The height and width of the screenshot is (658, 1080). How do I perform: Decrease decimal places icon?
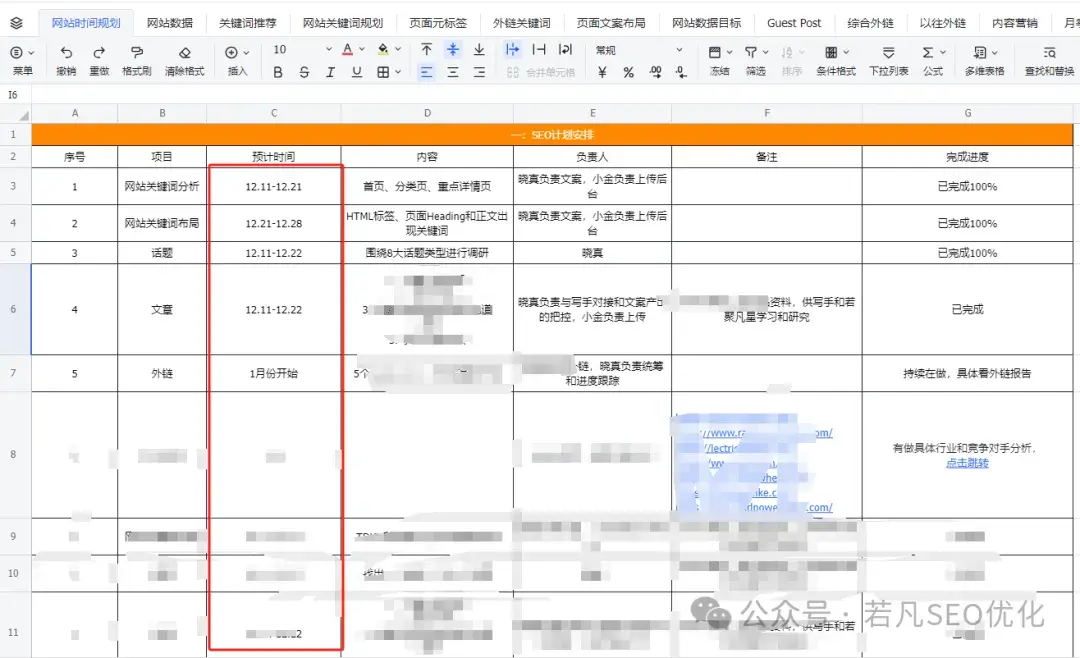click(x=681, y=72)
